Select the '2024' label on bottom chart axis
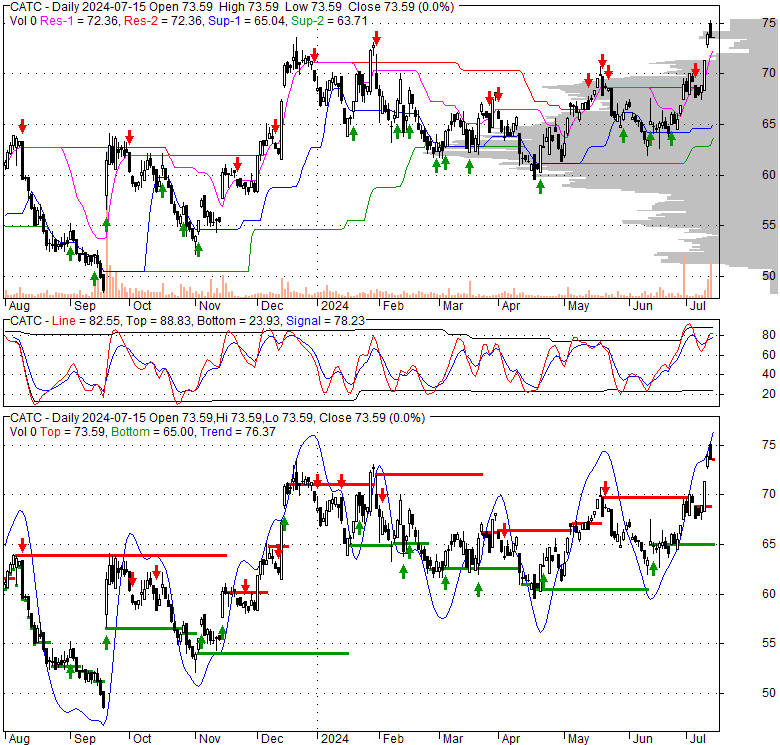 335,739
